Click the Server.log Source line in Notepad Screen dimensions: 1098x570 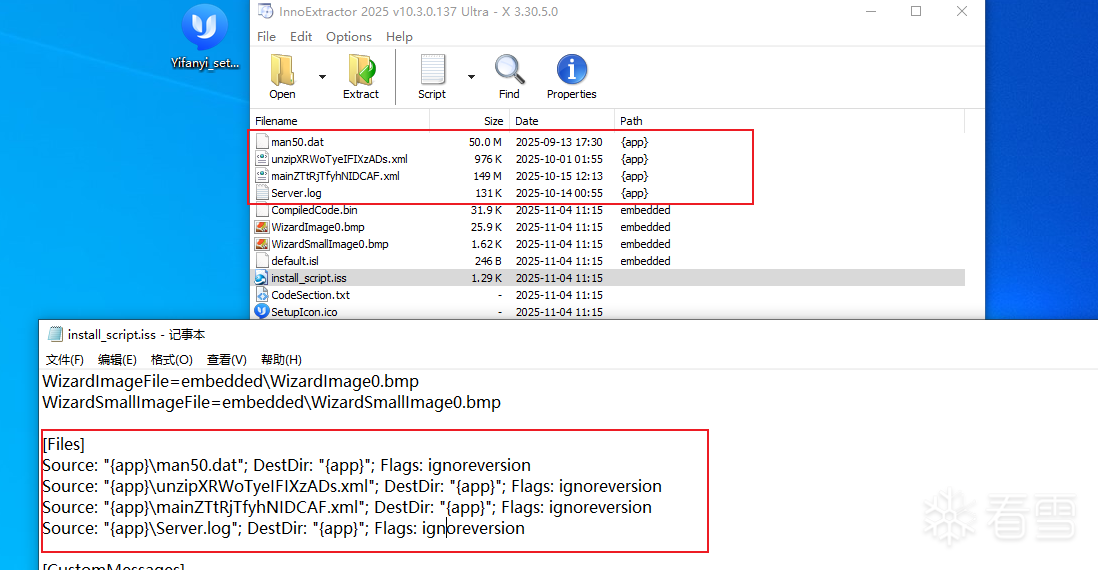(x=284, y=528)
